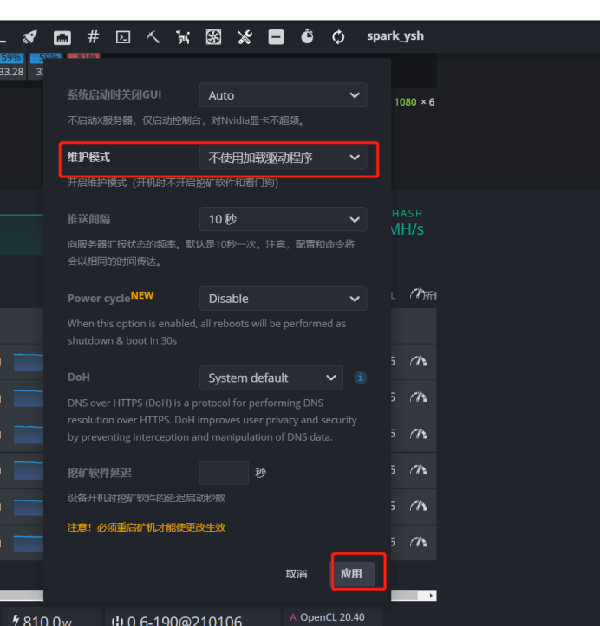Click the rocket icon in the top toolbar
The width and height of the screenshot is (600, 626).
(30, 37)
